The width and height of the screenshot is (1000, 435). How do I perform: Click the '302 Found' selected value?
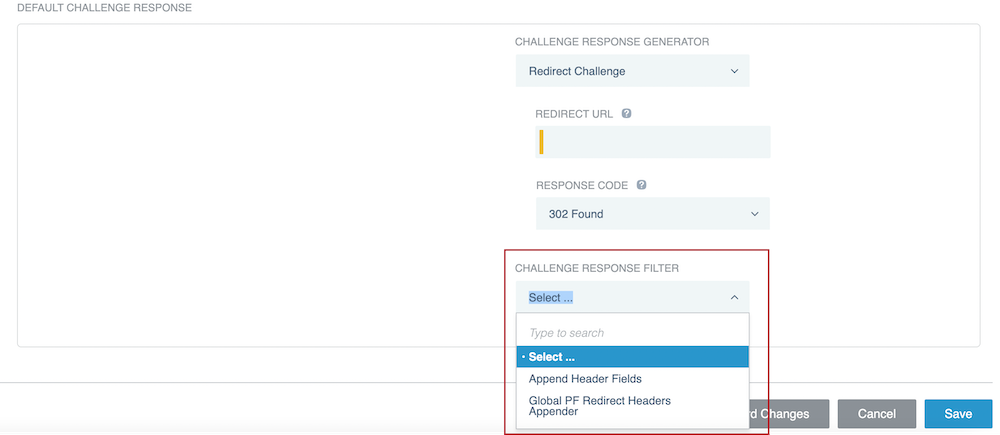coord(576,213)
